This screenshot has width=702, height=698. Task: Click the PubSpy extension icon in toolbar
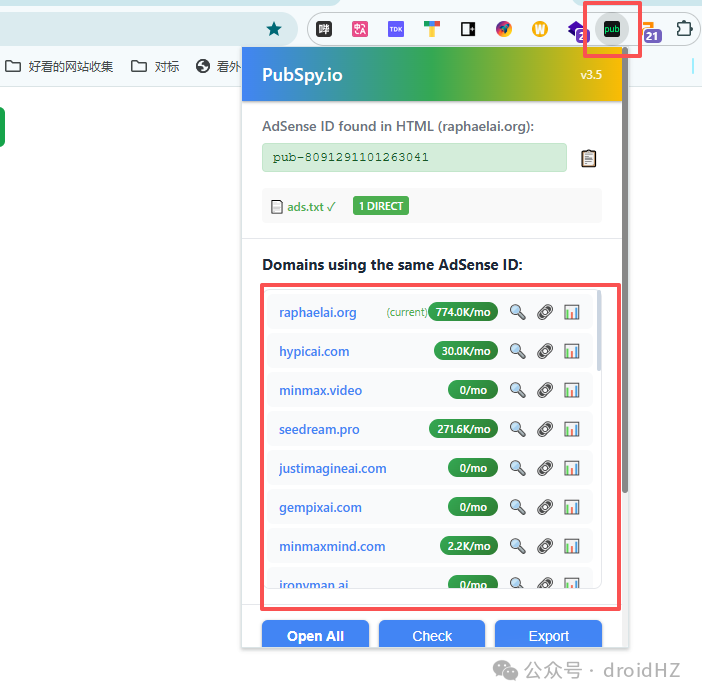(612, 30)
